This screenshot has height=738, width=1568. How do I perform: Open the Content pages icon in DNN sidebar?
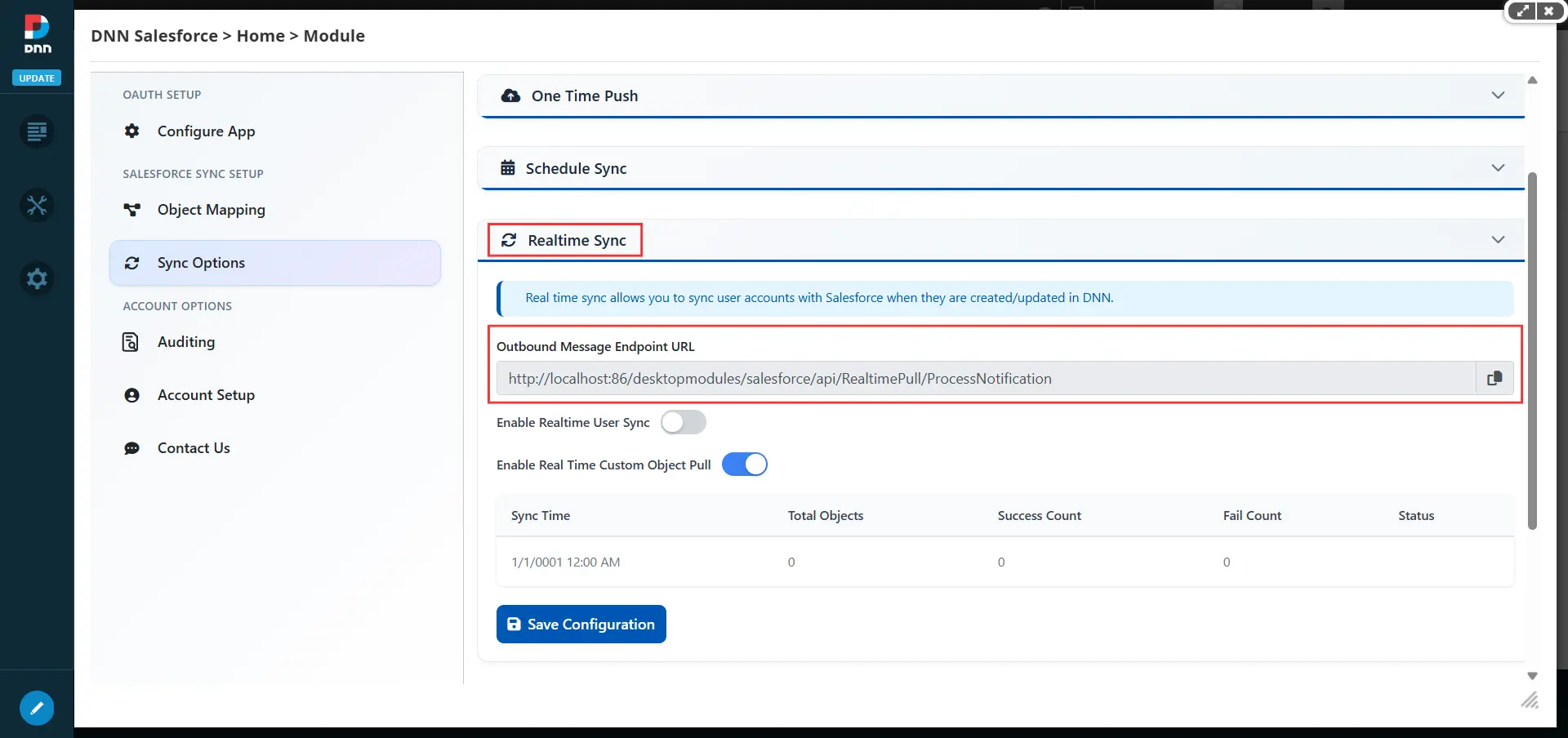coord(37,131)
